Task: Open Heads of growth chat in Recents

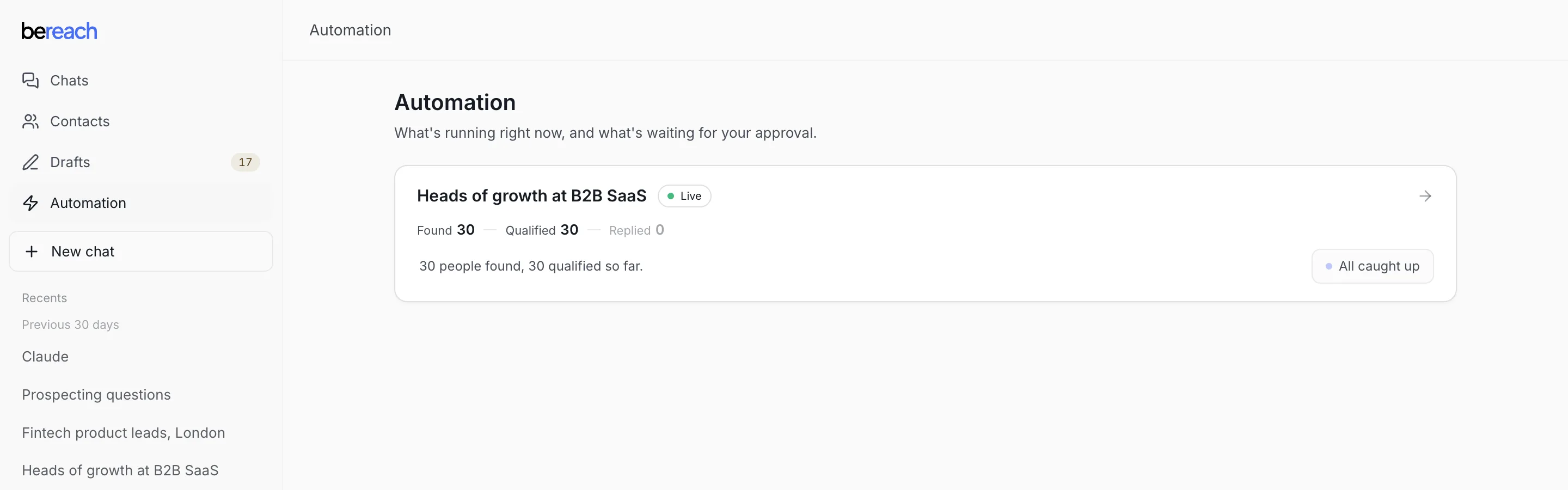Action: (120, 470)
